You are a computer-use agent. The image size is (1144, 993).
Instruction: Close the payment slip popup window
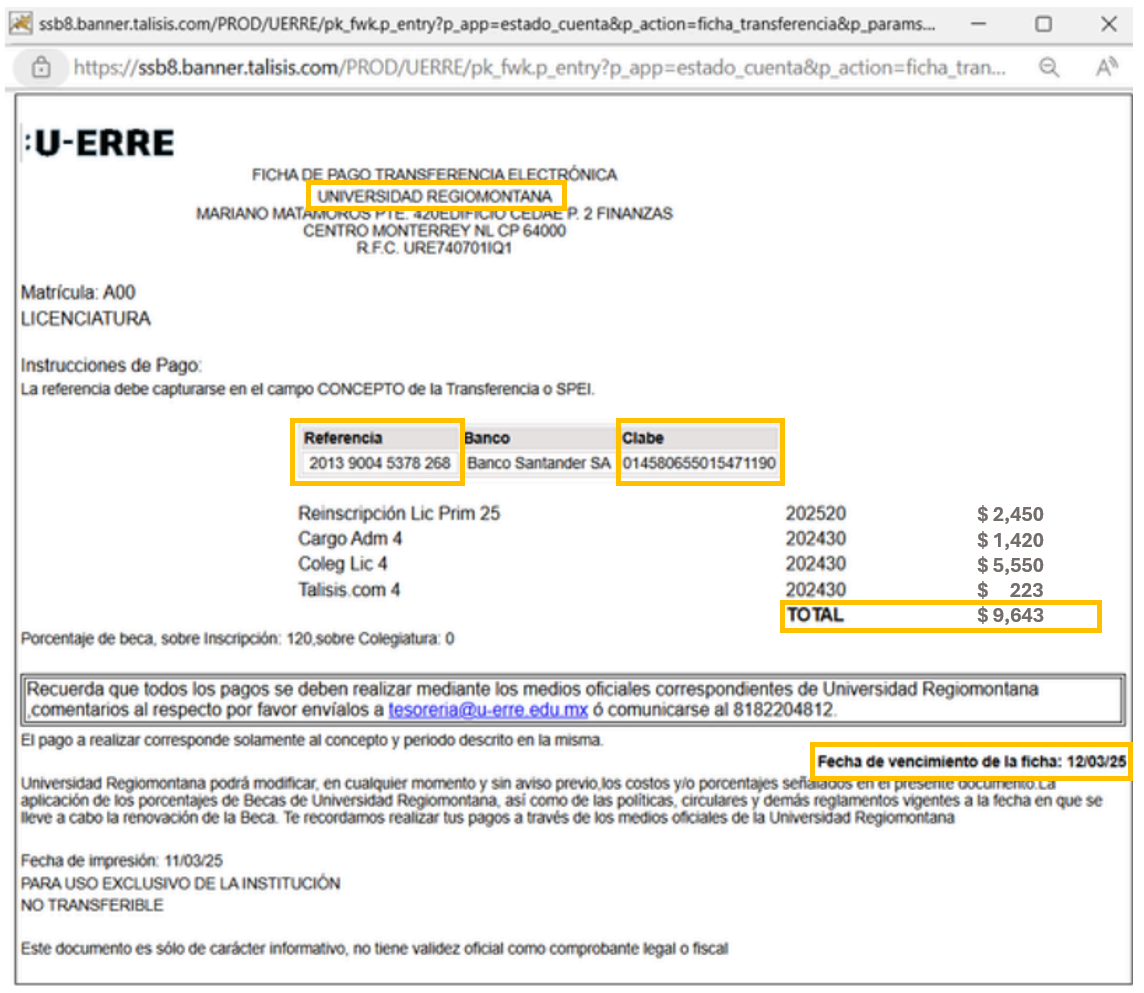pyautogui.click(x=1108, y=23)
